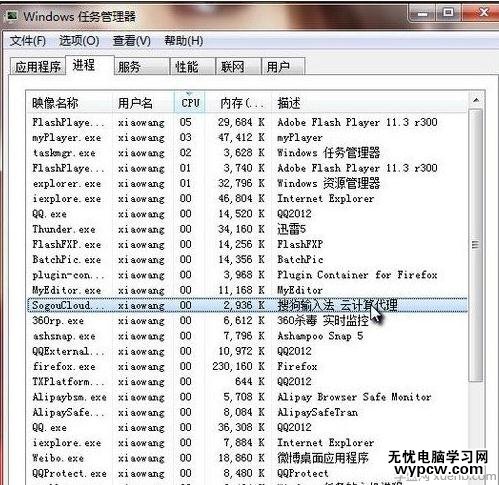This screenshot has width=499, height=485.
Task: Click description 'Plugin Container for Firefox'
Action: coord(357,275)
